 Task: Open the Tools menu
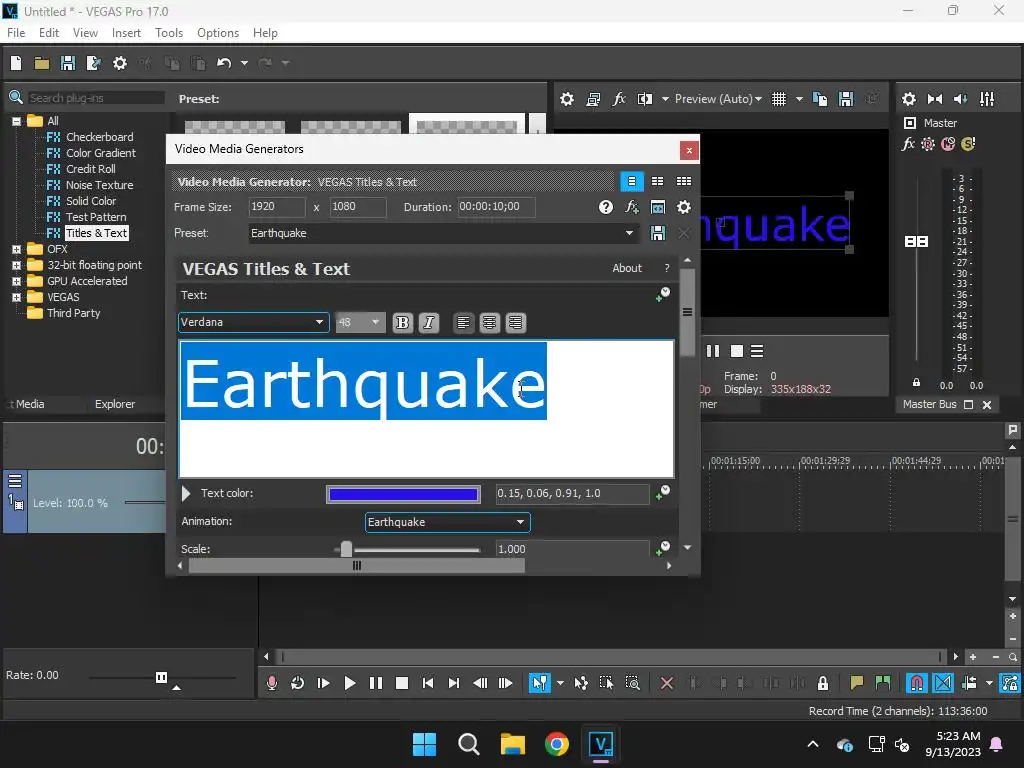pos(169,33)
